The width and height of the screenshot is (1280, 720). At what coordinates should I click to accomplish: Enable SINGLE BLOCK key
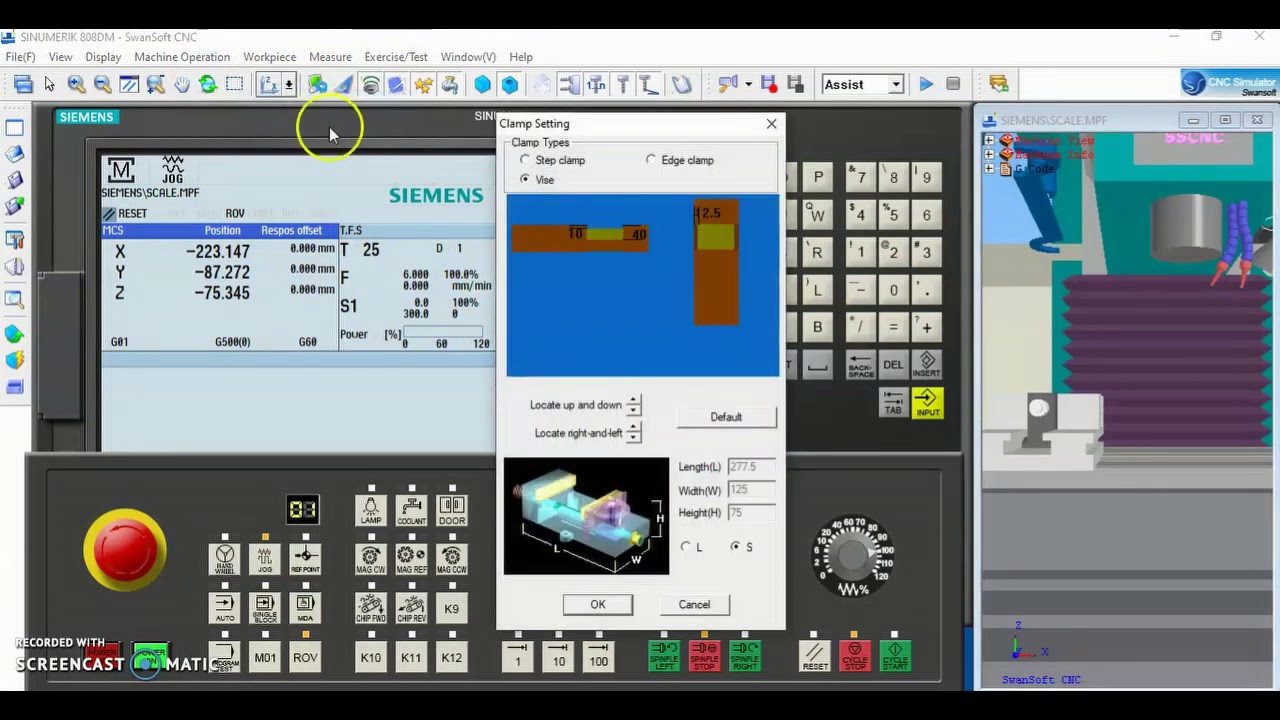pos(265,608)
